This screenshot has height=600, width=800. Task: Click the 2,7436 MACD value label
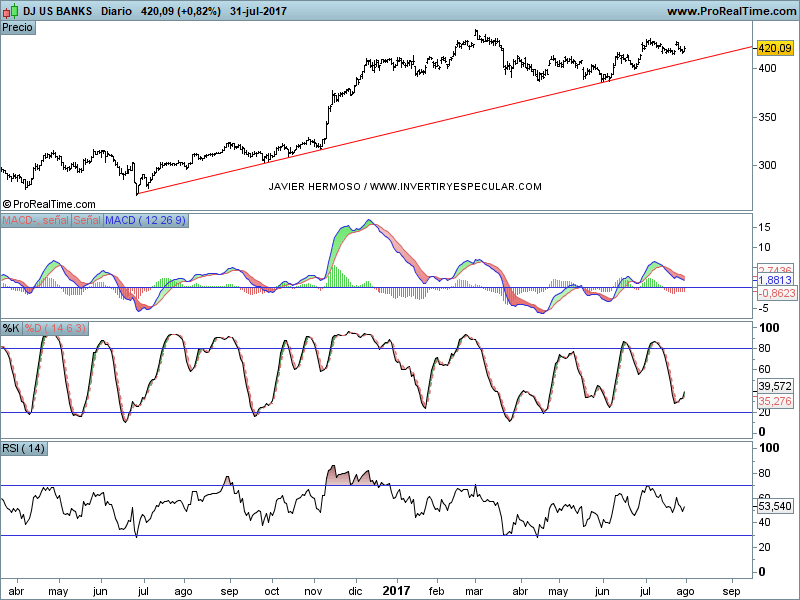click(775, 271)
